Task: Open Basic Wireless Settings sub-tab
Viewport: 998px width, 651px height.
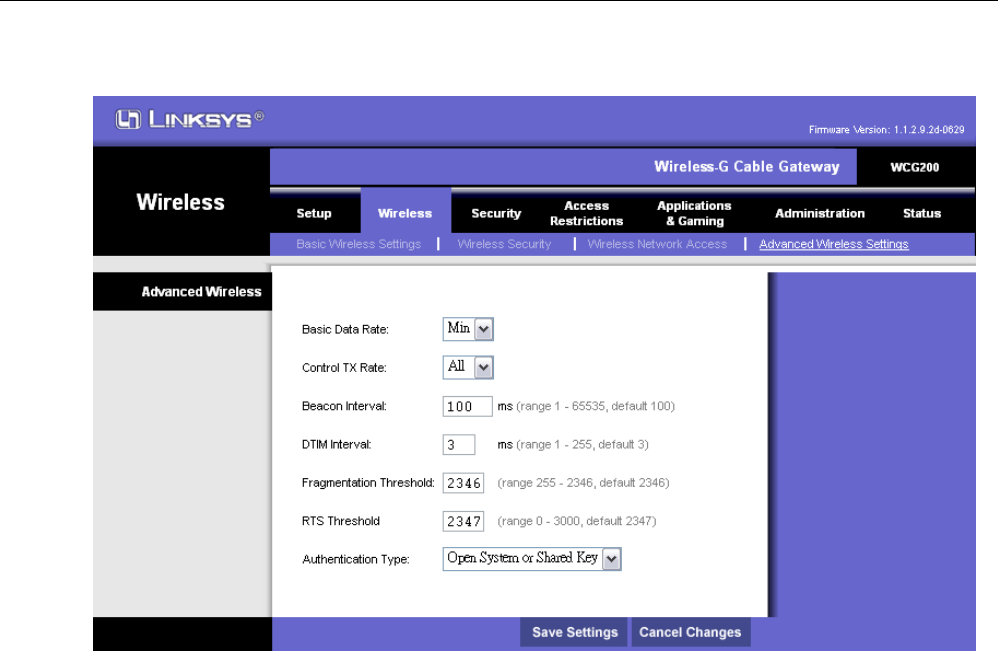Action: pos(359,244)
